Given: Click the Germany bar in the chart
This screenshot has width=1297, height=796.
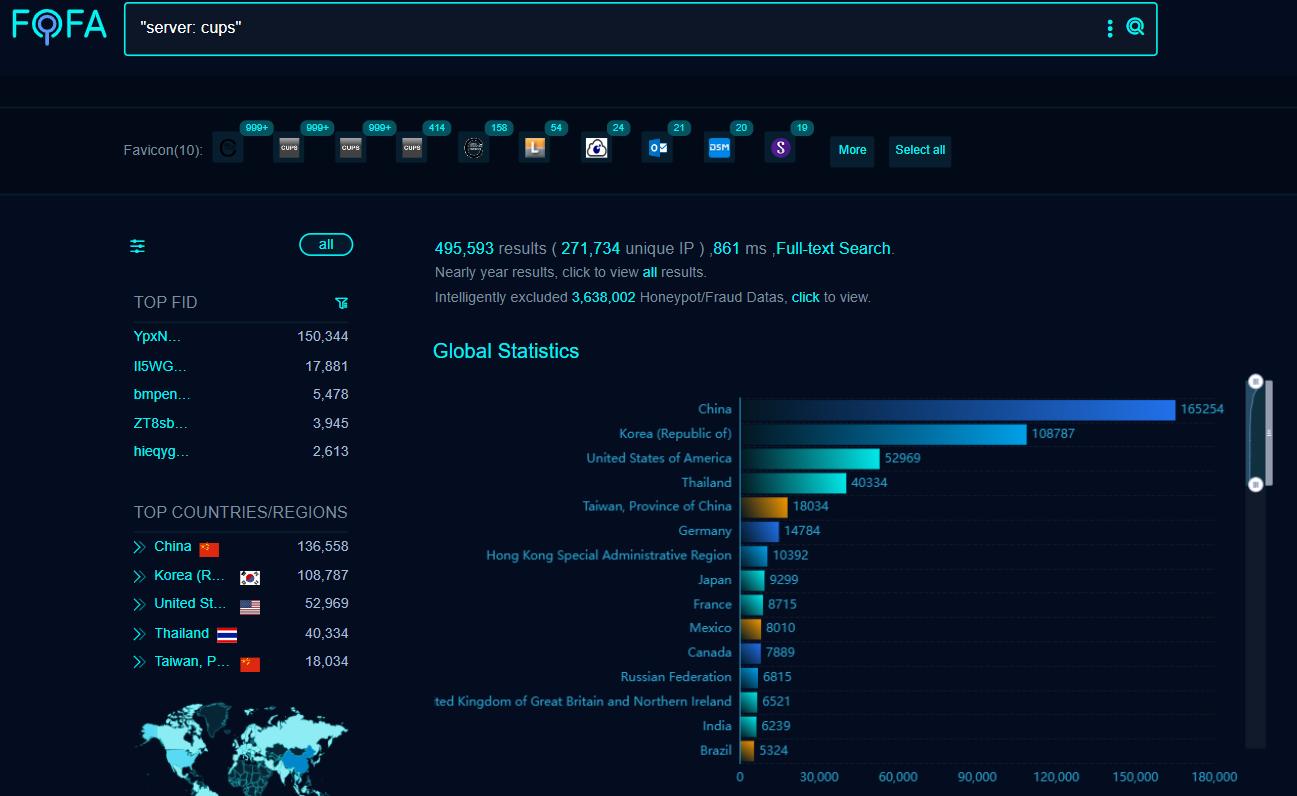Looking at the screenshot, I should point(760,531).
